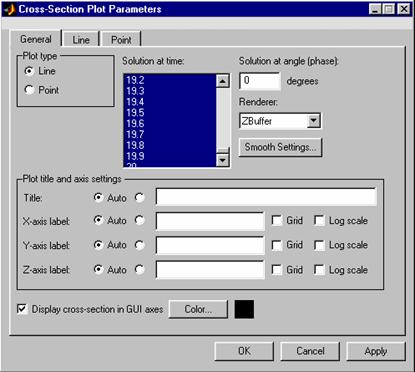Screen dimensions: 415x372
Task: Select the Line plot type radio button
Action: 29,71
